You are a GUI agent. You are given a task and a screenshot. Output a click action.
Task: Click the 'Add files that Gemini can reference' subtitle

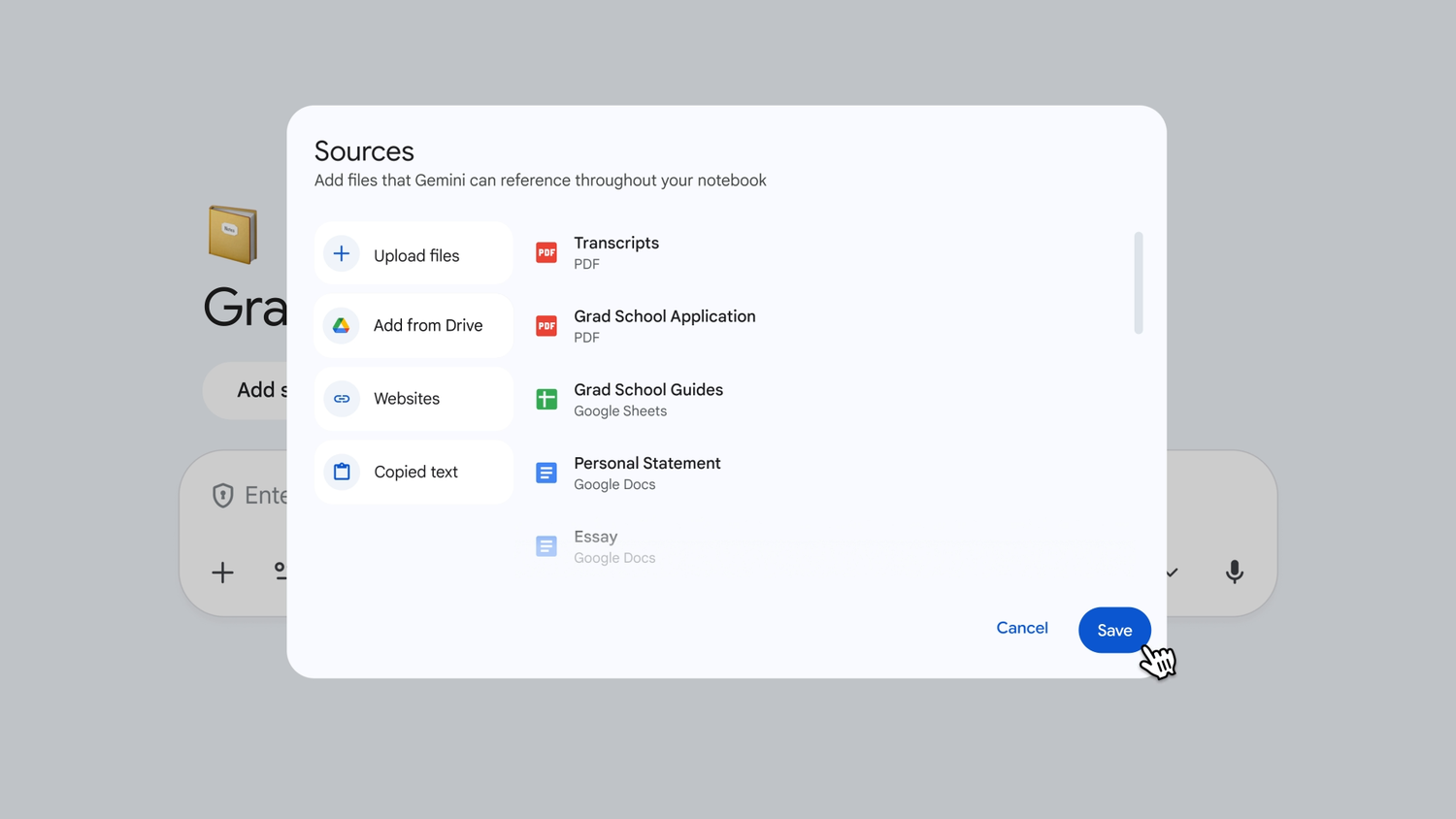click(541, 180)
